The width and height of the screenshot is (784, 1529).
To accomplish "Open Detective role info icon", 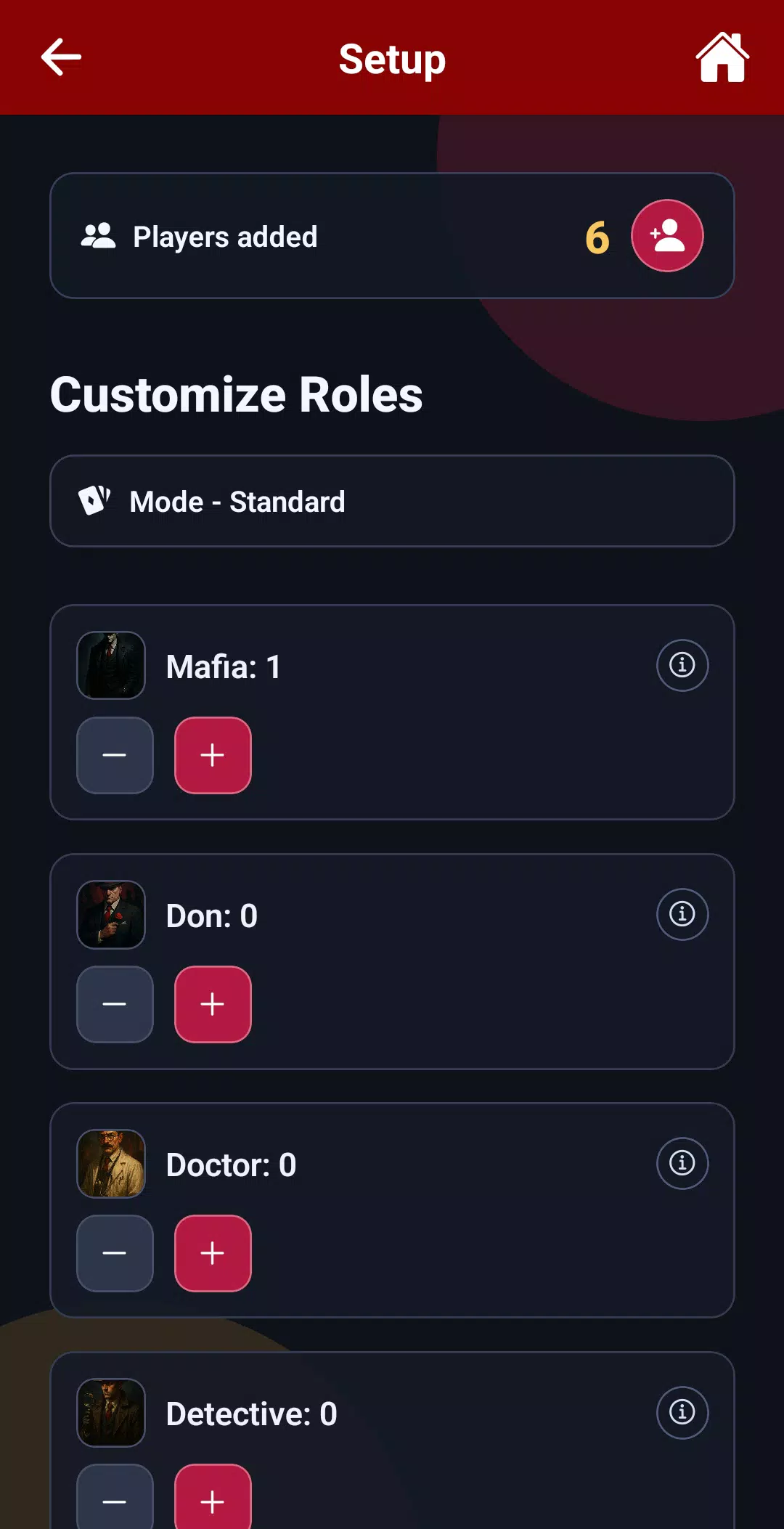I will 682,1412.
